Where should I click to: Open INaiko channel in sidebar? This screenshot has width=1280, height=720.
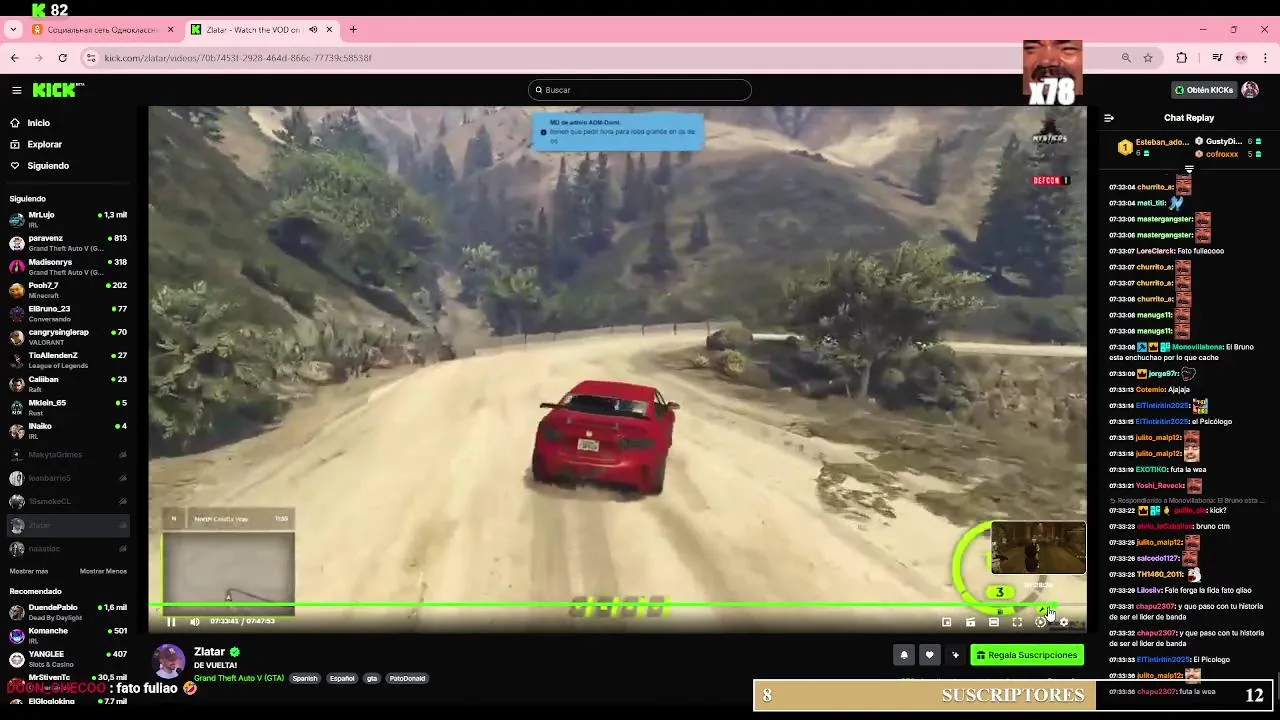tap(68, 430)
